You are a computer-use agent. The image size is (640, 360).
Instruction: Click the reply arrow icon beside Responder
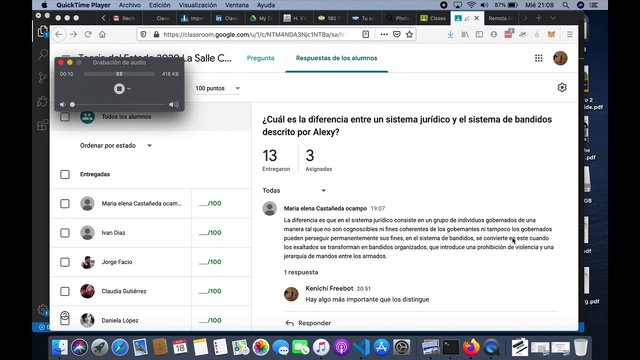tap(290, 323)
